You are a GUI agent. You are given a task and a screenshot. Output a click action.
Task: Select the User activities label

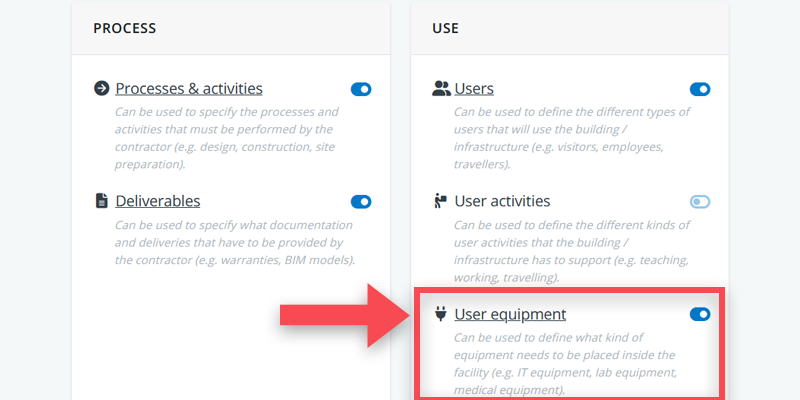coord(502,201)
